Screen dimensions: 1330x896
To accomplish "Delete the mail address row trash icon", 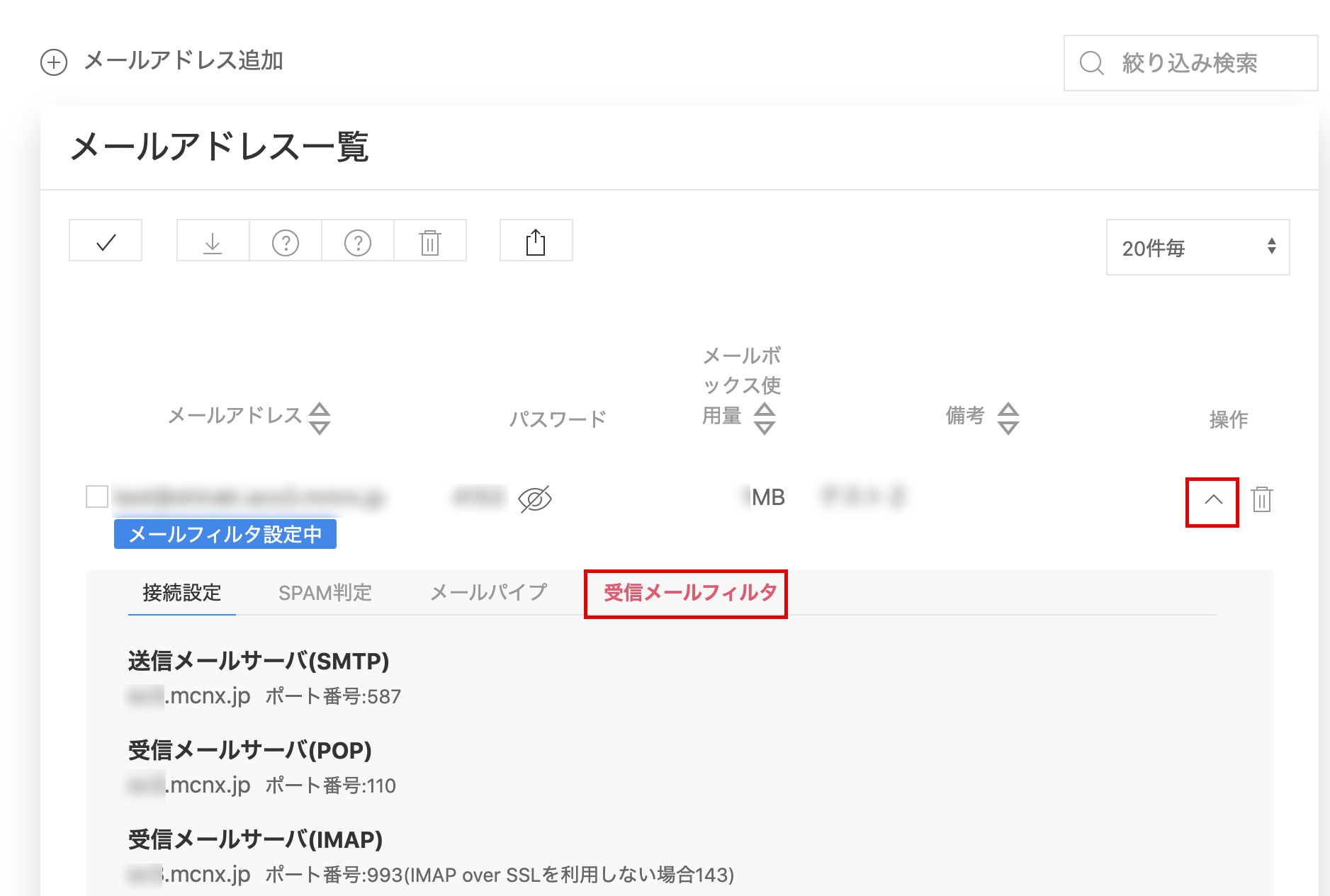I will [x=1262, y=499].
